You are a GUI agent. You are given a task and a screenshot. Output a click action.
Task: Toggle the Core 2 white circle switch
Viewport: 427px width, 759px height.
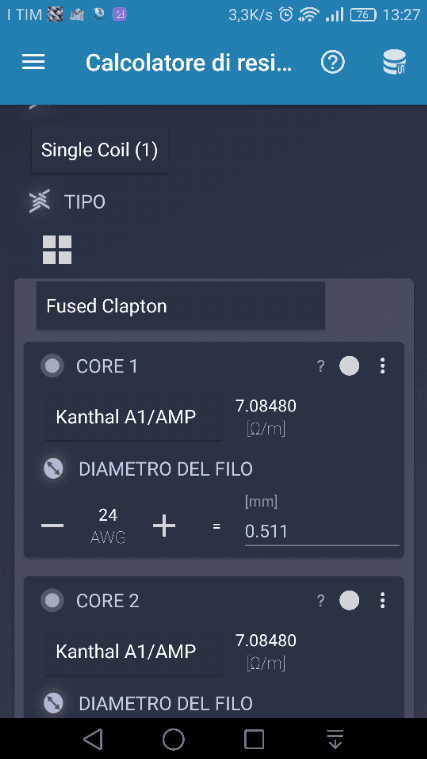(349, 601)
